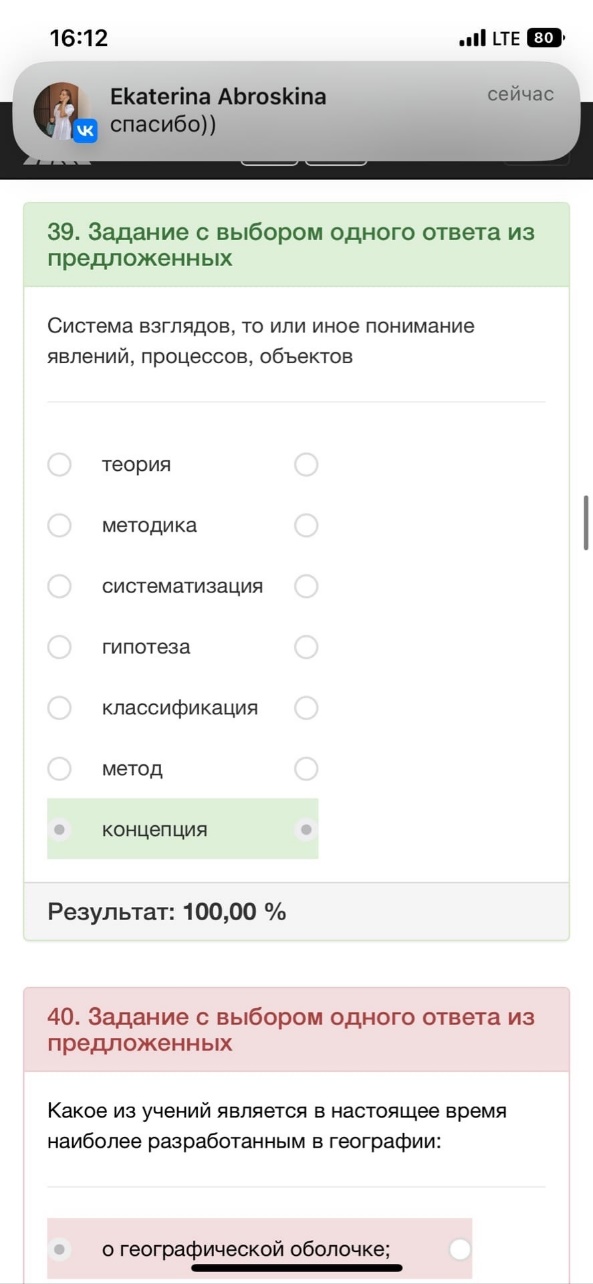The width and height of the screenshot is (593, 1284).
Task: Tap the question 40 header title
Action: click(291, 1030)
